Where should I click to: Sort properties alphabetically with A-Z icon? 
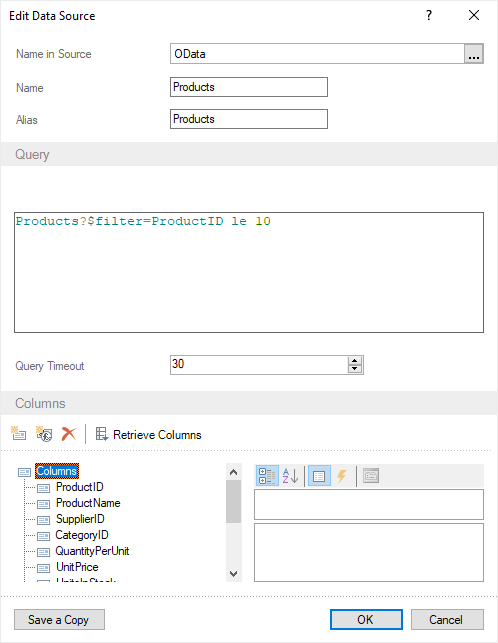click(290, 476)
